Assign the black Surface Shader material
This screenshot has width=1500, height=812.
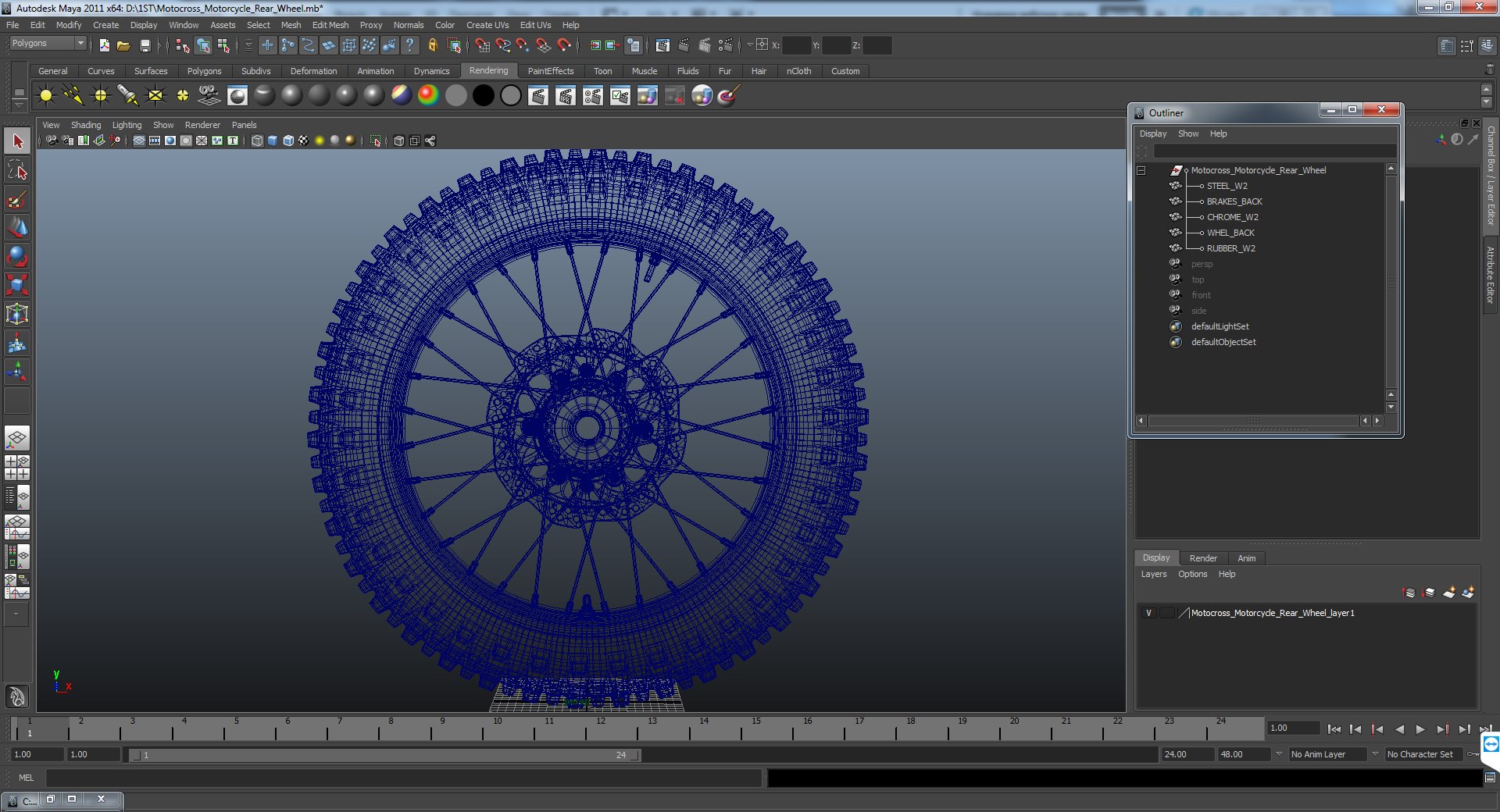coord(484,96)
